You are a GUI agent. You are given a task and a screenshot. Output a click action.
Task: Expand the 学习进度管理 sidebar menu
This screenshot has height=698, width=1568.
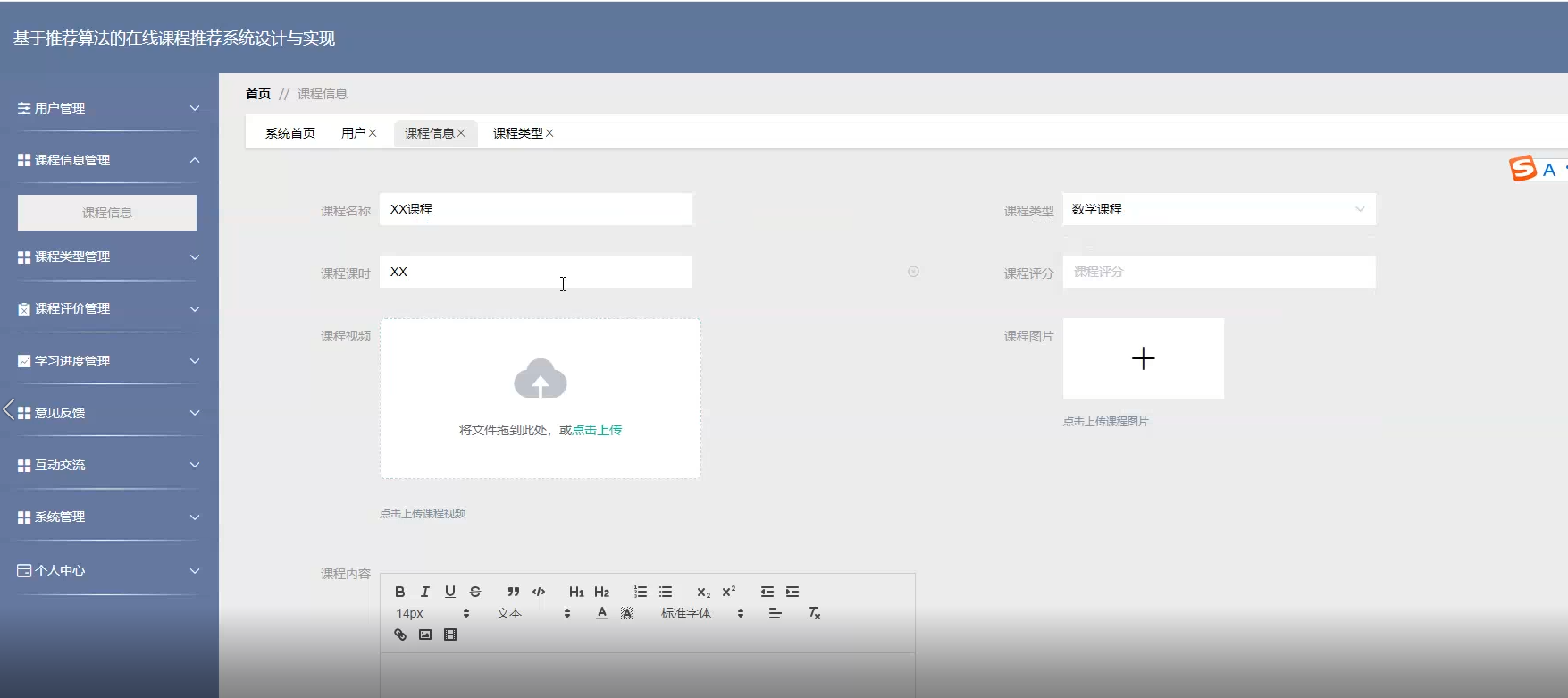click(107, 361)
